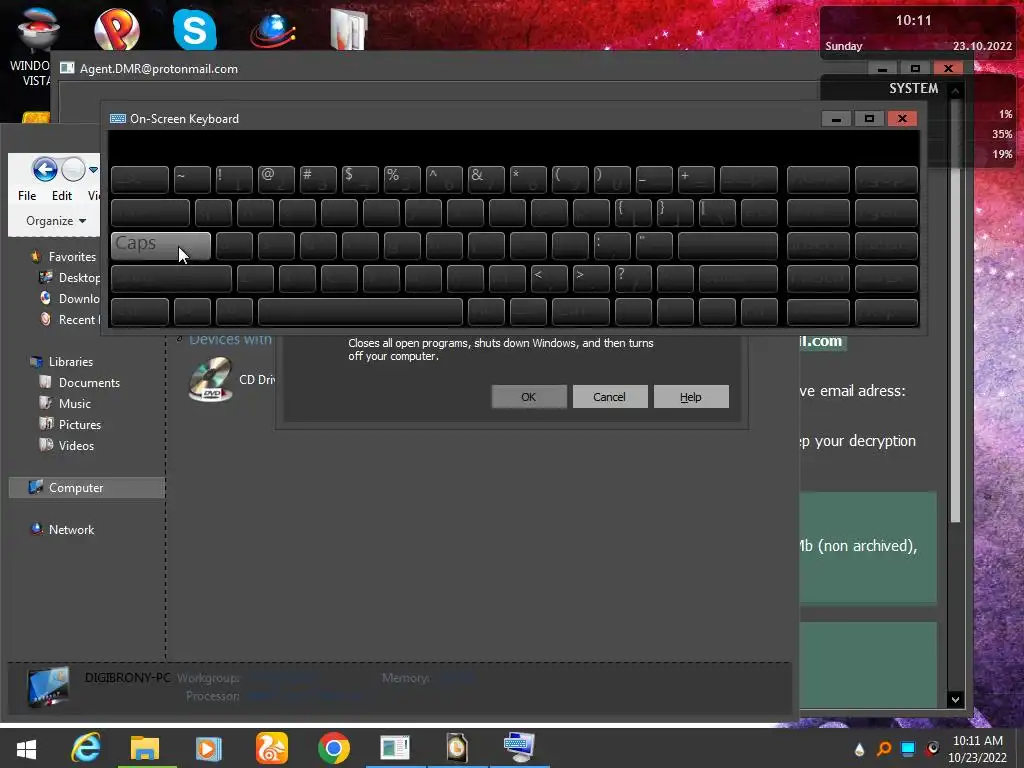Viewport: 1024px width, 768px height.
Task: Close the On-Screen Keyboard window
Action: (x=902, y=119)
